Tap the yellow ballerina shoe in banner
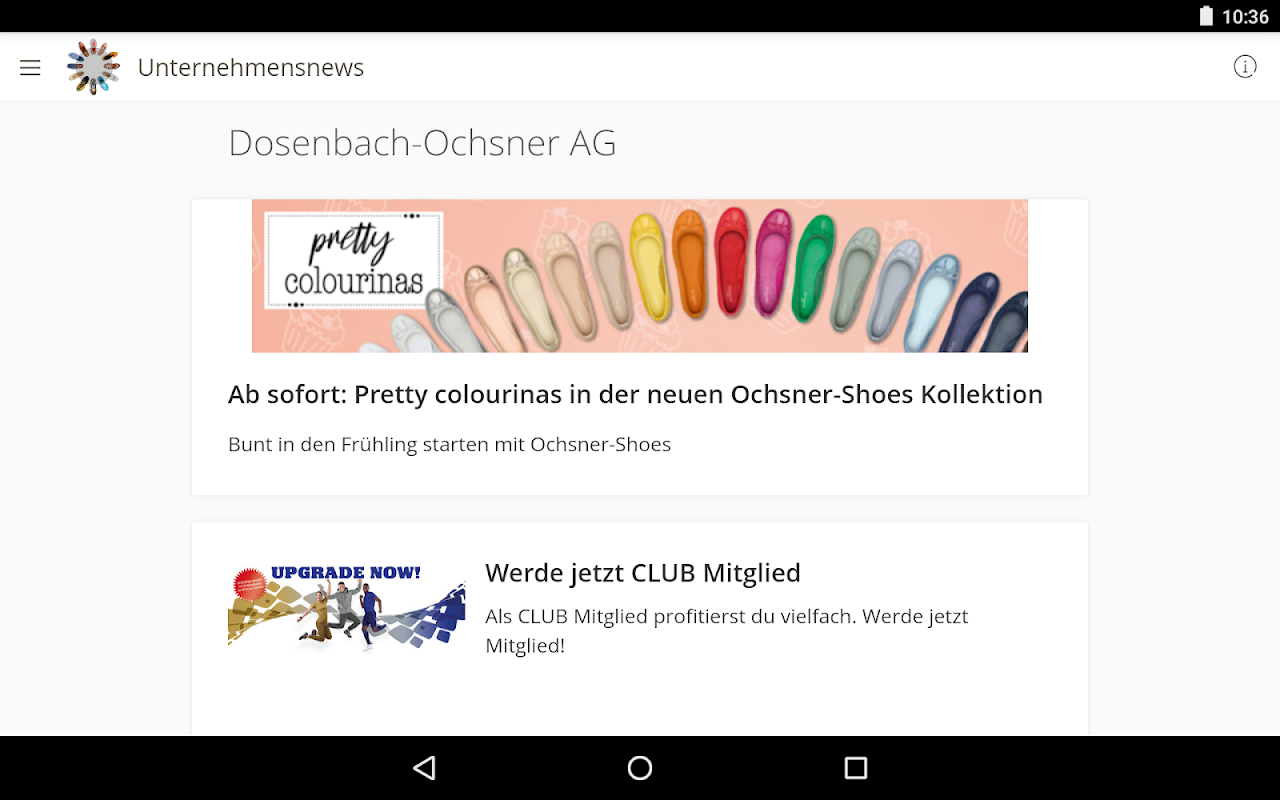1280x800 pixels. tap(651, 266)
